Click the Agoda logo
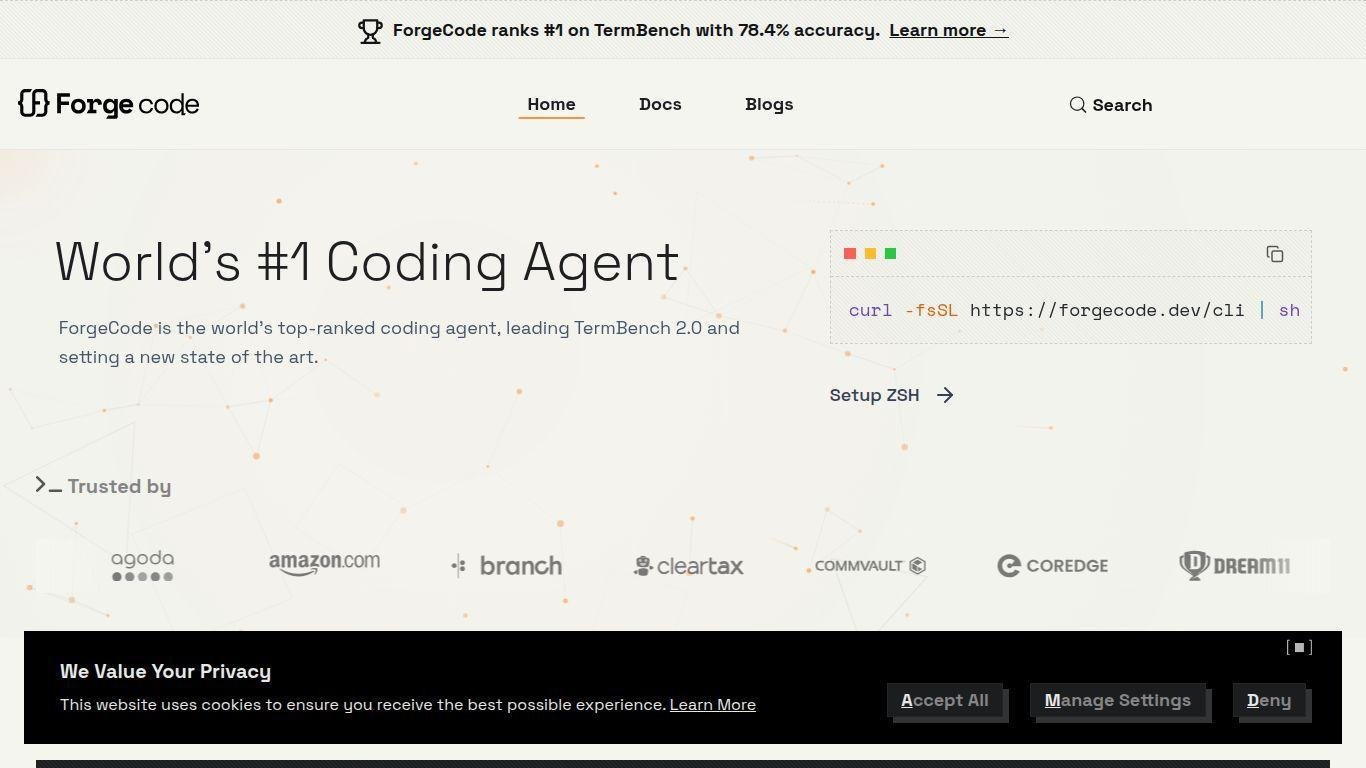The height and width of the screenshot is (768, 1366). (142, 565)
